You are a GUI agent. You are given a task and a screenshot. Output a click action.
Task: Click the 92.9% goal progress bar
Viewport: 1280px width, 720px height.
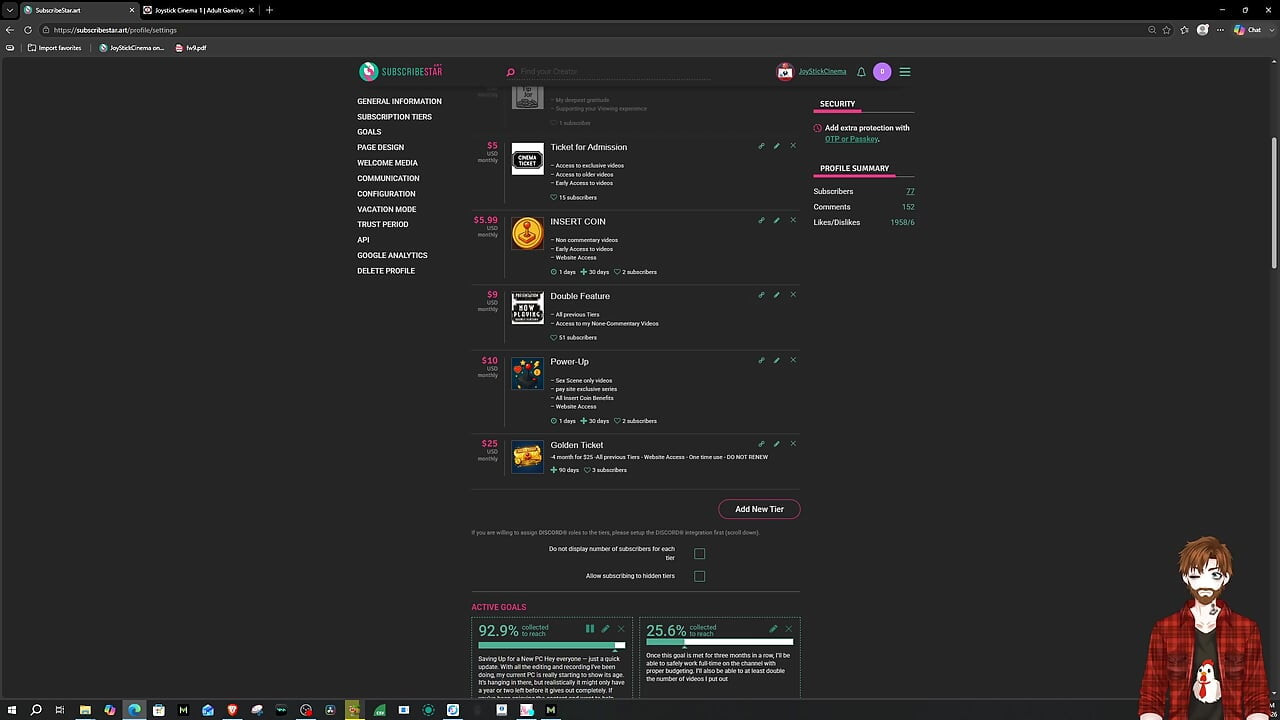[x=552, y=645]
